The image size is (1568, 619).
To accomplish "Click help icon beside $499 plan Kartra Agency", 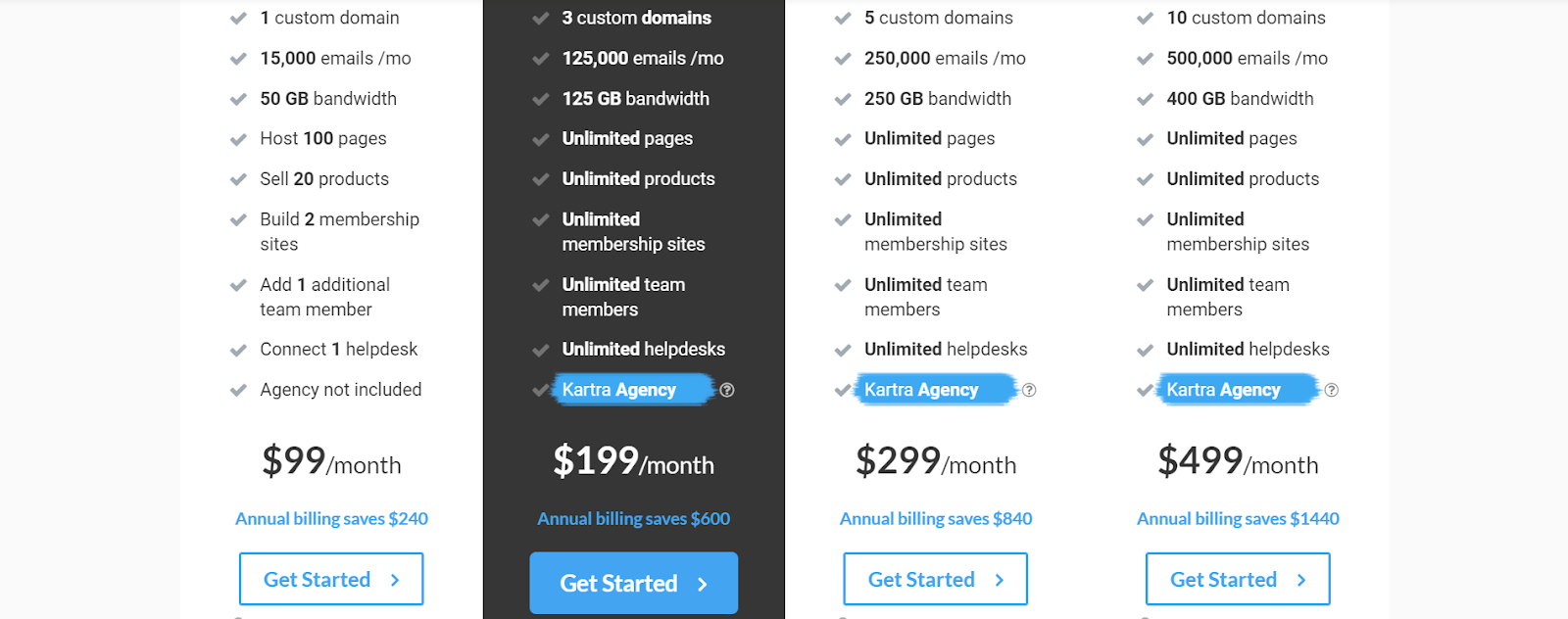I will coord(1331,390).
